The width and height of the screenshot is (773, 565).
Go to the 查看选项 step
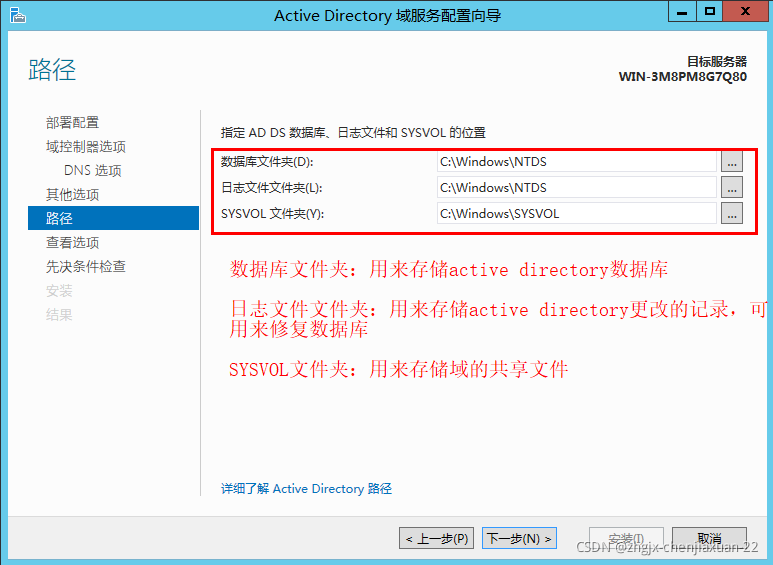coord(72,243)
